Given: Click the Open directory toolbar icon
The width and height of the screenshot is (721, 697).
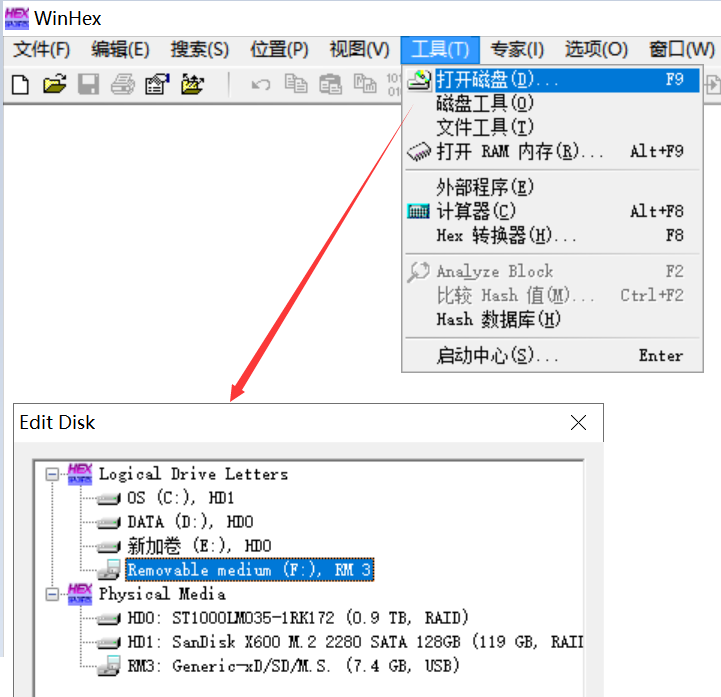Looking at the screenshot, I should point(192,85).
